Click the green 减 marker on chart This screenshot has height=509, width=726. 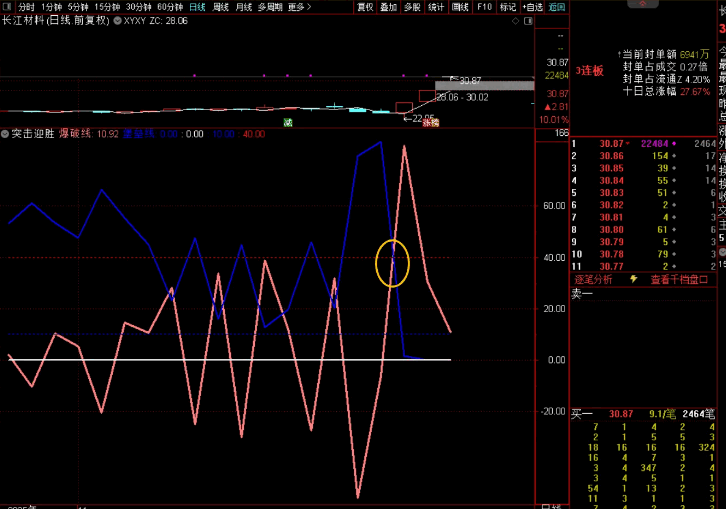pos(288,122)
